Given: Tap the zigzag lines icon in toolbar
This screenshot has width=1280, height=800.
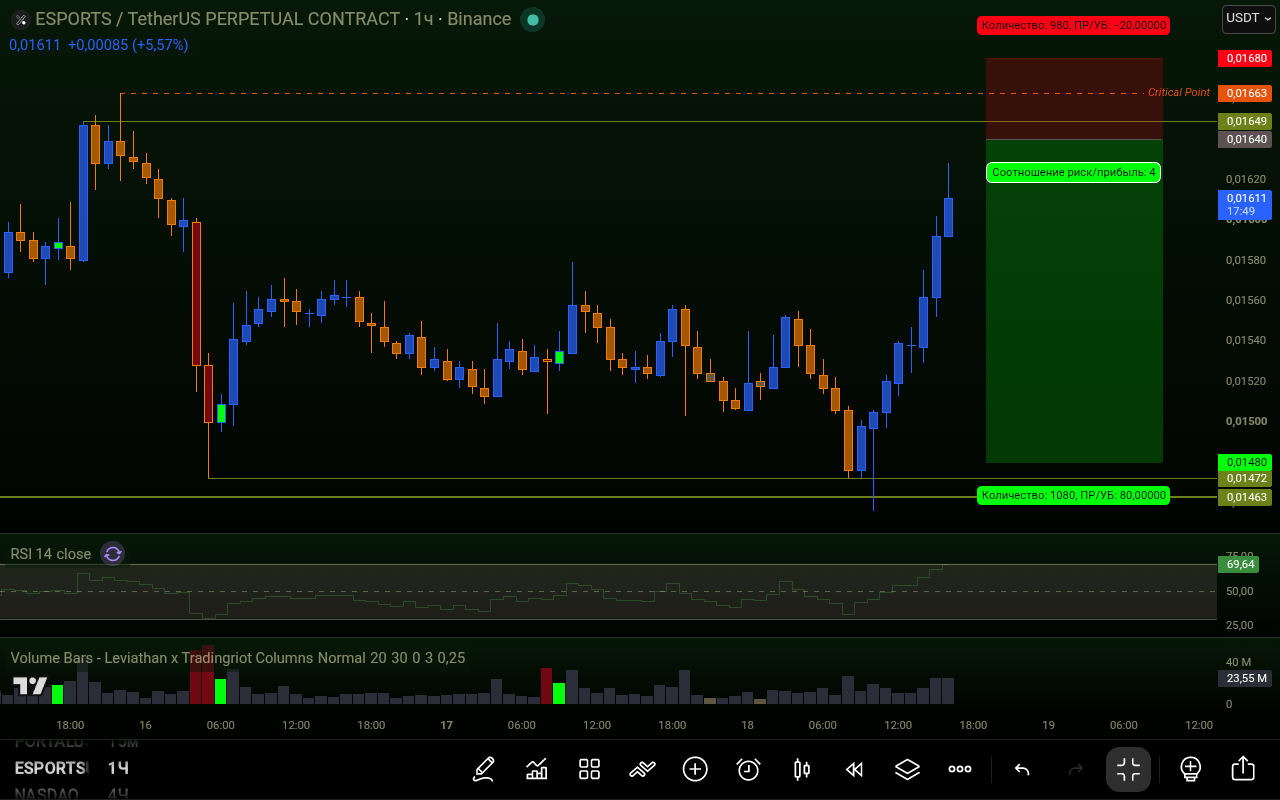Looking at the screenshot, I should (x=642, y=769).
